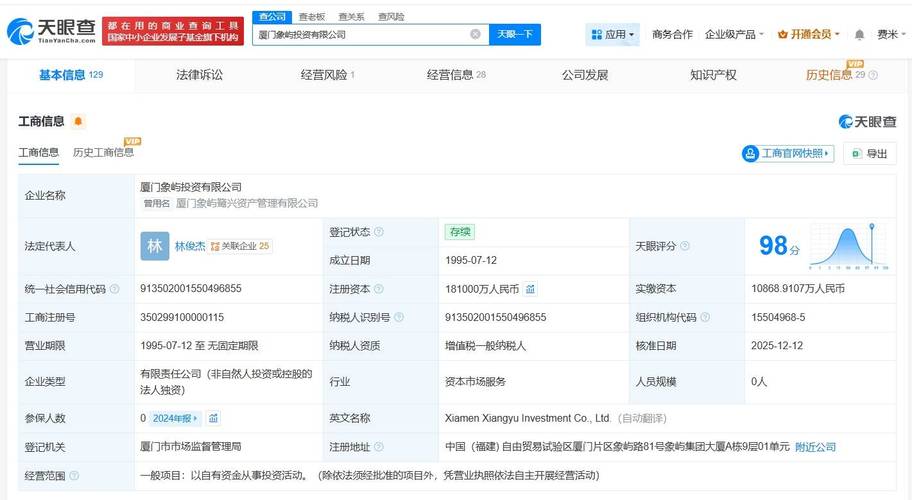Viewport: 912px width, 500px height.
Task: Expand the 工商官网快照 dropdown
Action: 787,153
